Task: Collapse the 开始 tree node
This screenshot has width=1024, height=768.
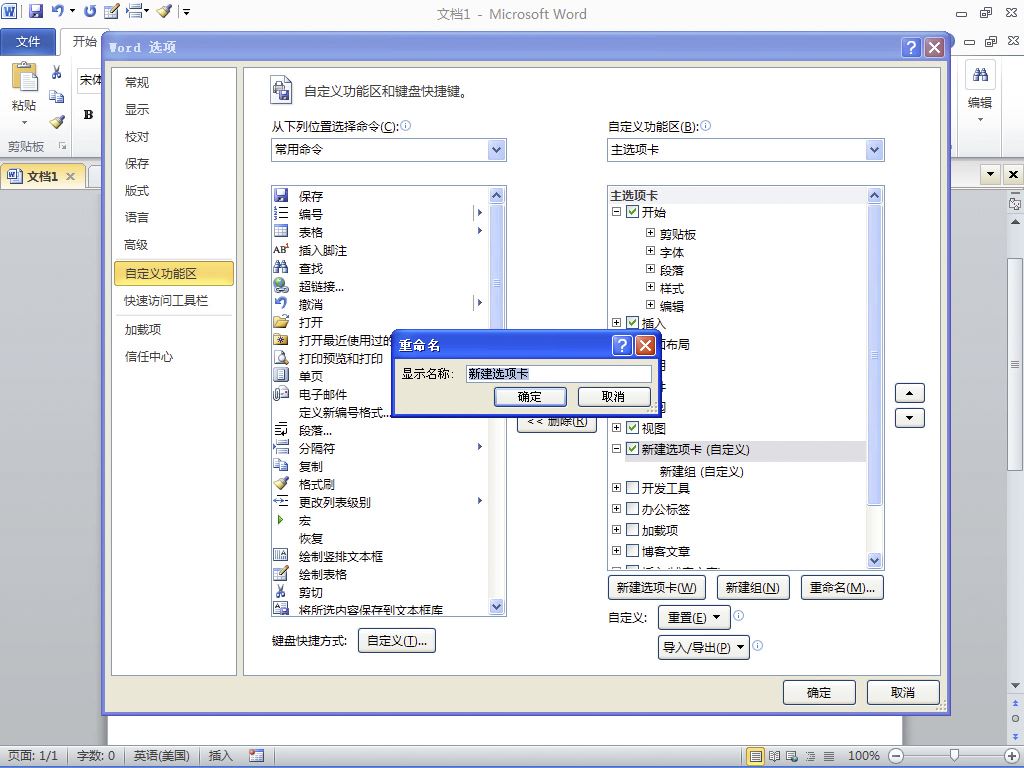Action: [616, 212]
